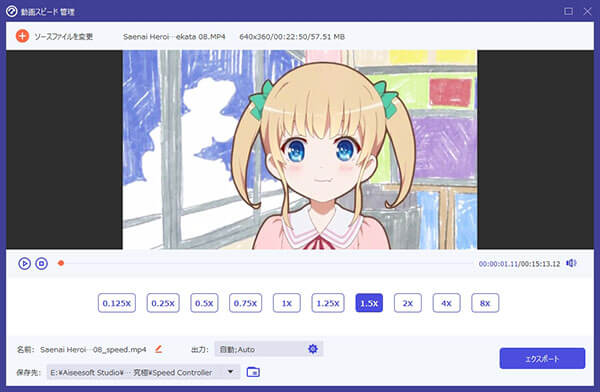Maximize the 動画スピード管理 window
600x392 pixels.
click(x=569, y=11)
